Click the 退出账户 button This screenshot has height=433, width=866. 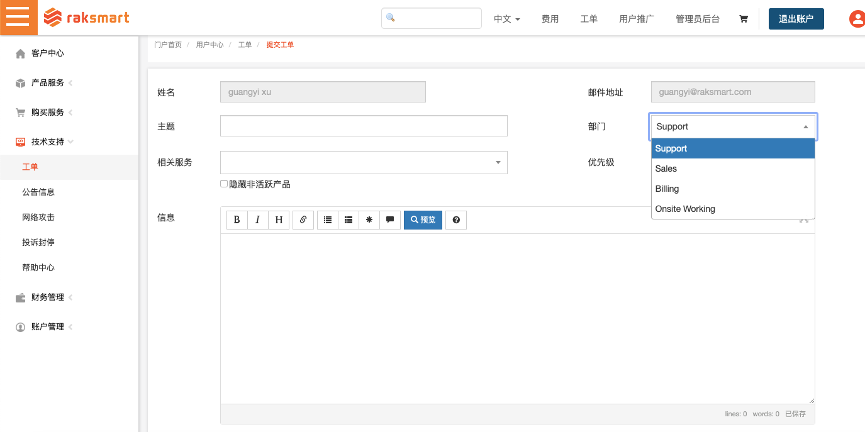pos(796,19)
